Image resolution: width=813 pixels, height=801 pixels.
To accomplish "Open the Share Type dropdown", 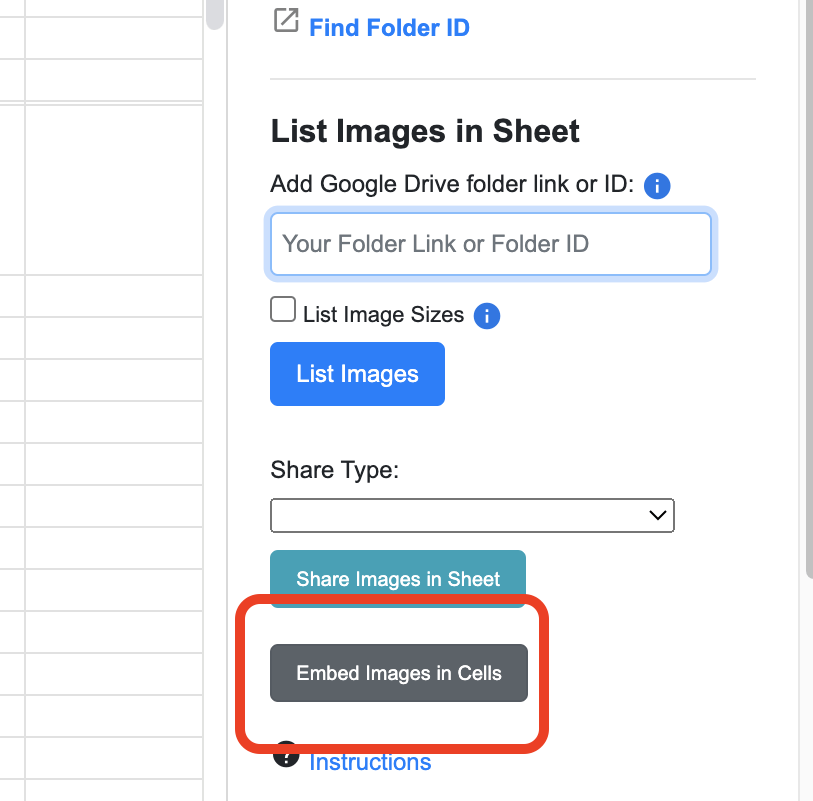I will (x=472, y=515).
